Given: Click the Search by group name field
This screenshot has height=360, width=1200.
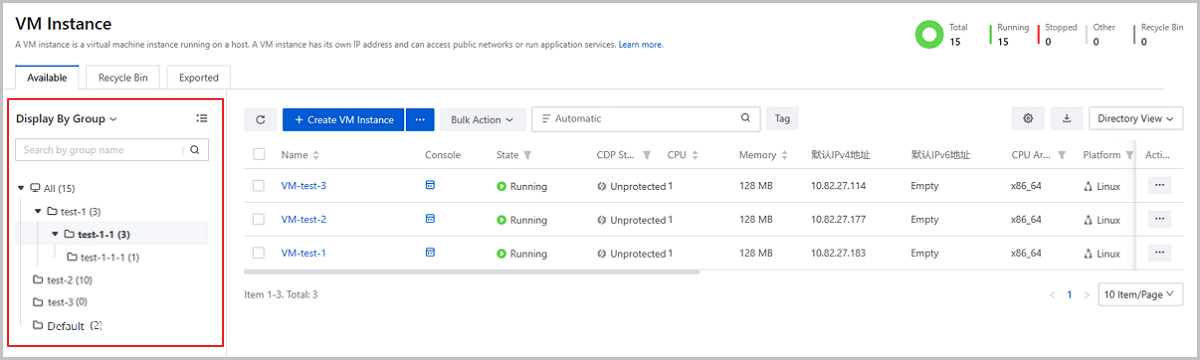Looking at the screenshot, I should point(100,150).
